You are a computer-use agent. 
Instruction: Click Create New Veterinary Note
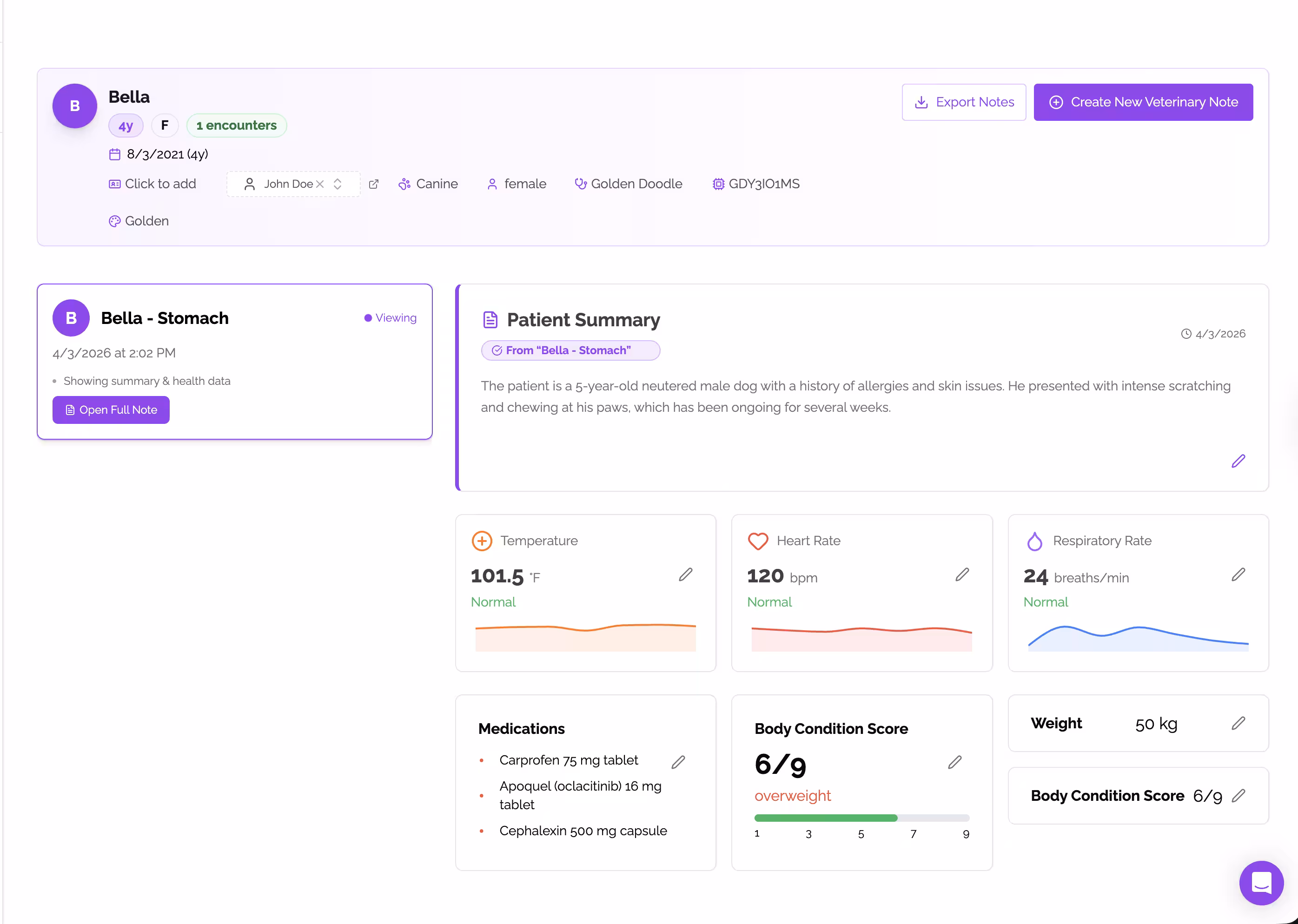pyautogui.click(x=1143, y=102)
